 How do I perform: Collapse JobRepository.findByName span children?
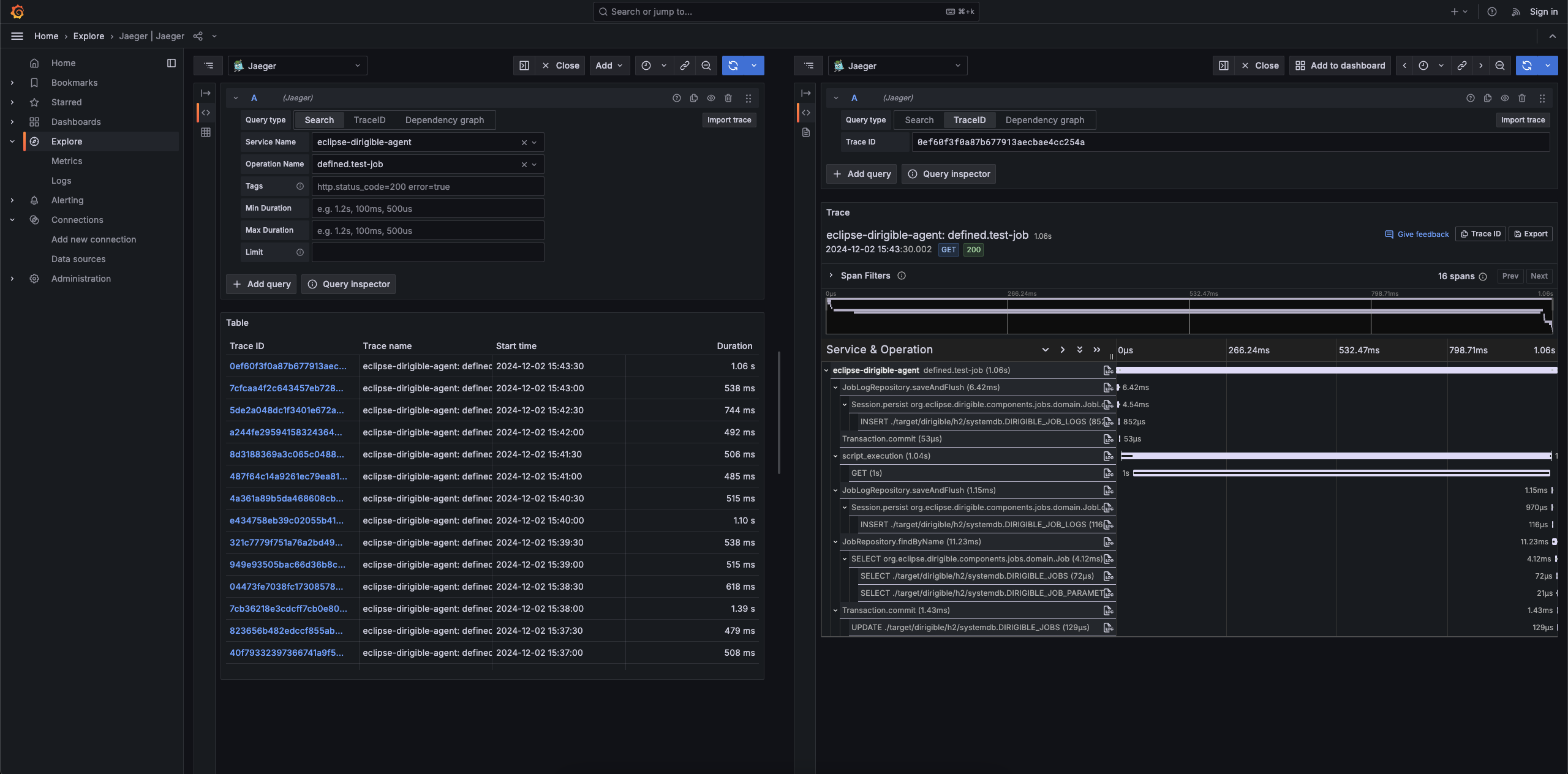pos(835,542)
